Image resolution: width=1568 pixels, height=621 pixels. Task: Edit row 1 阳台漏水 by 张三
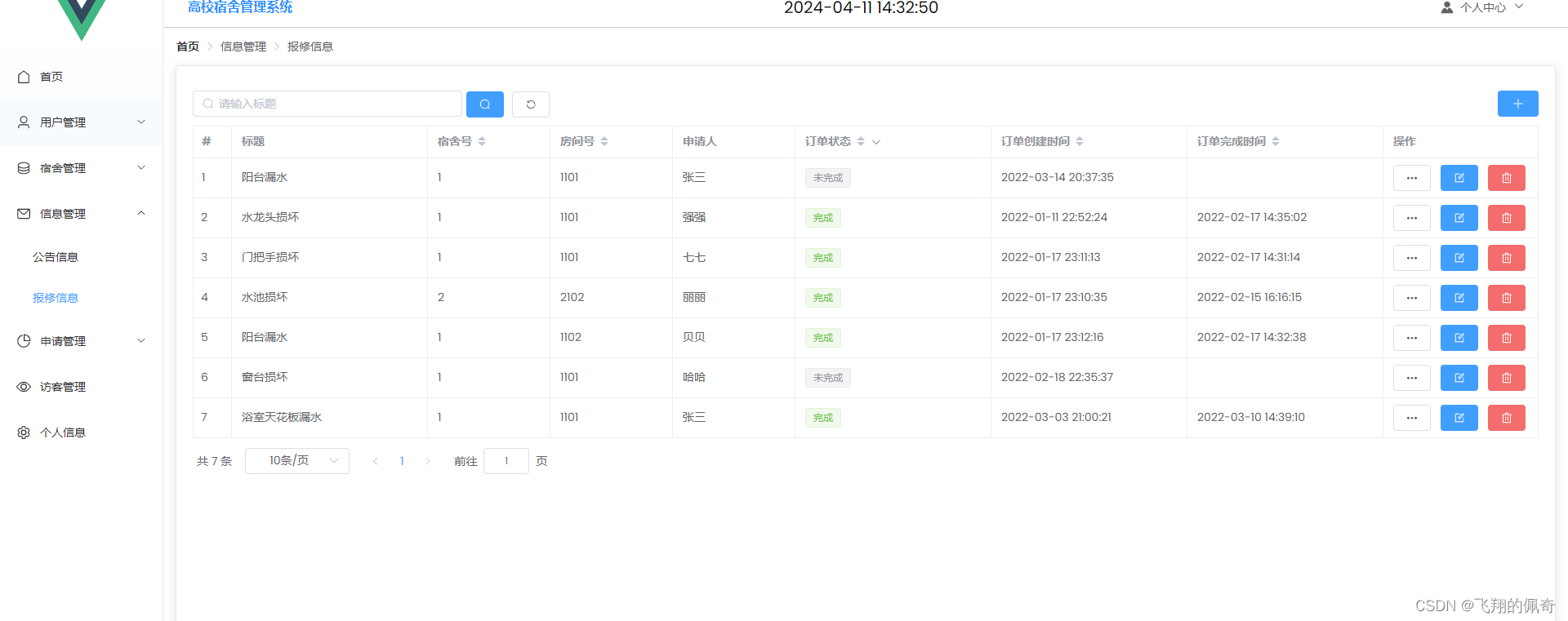point(1459,178)
